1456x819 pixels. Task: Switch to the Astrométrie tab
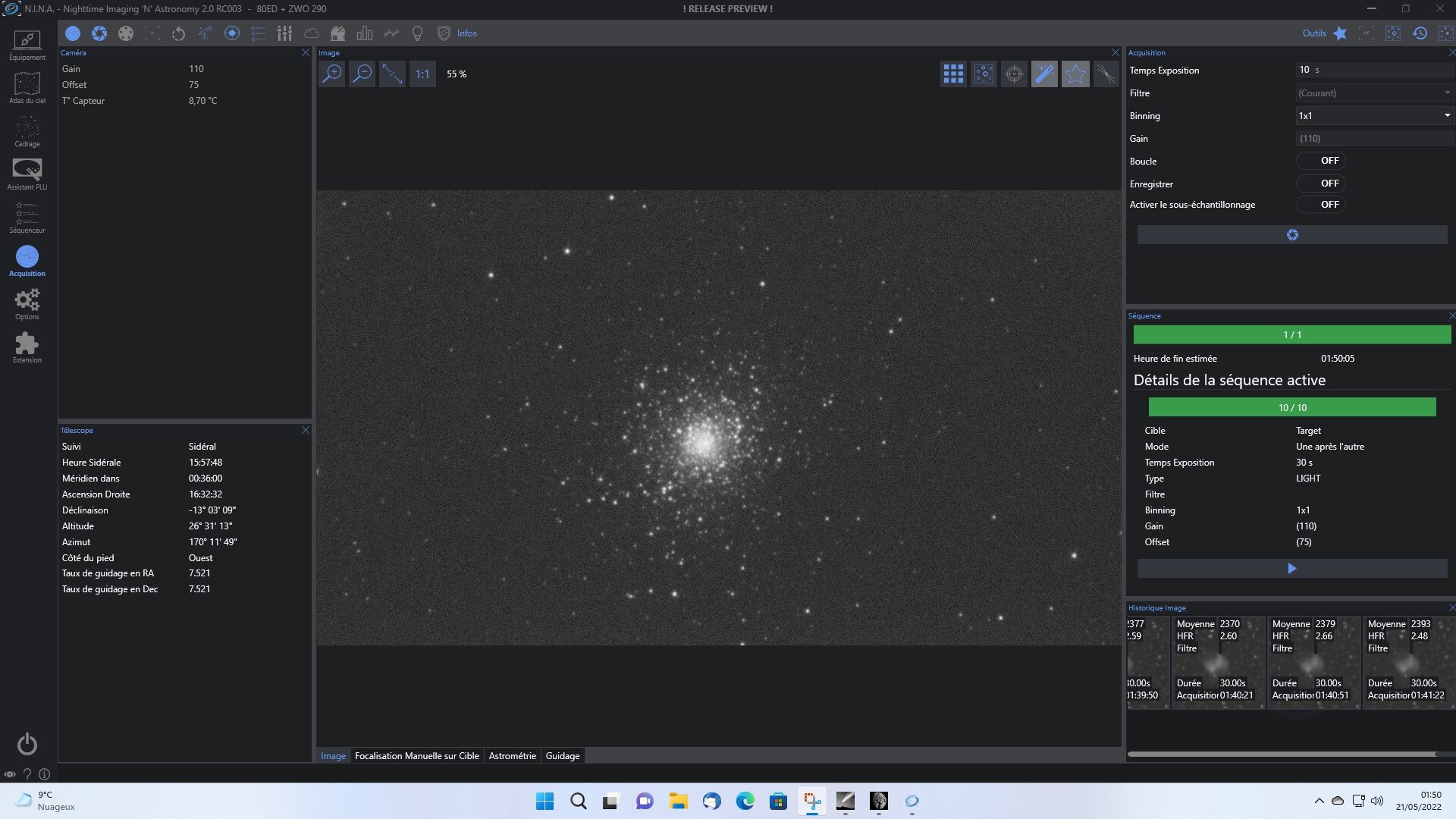coord(512,756)
